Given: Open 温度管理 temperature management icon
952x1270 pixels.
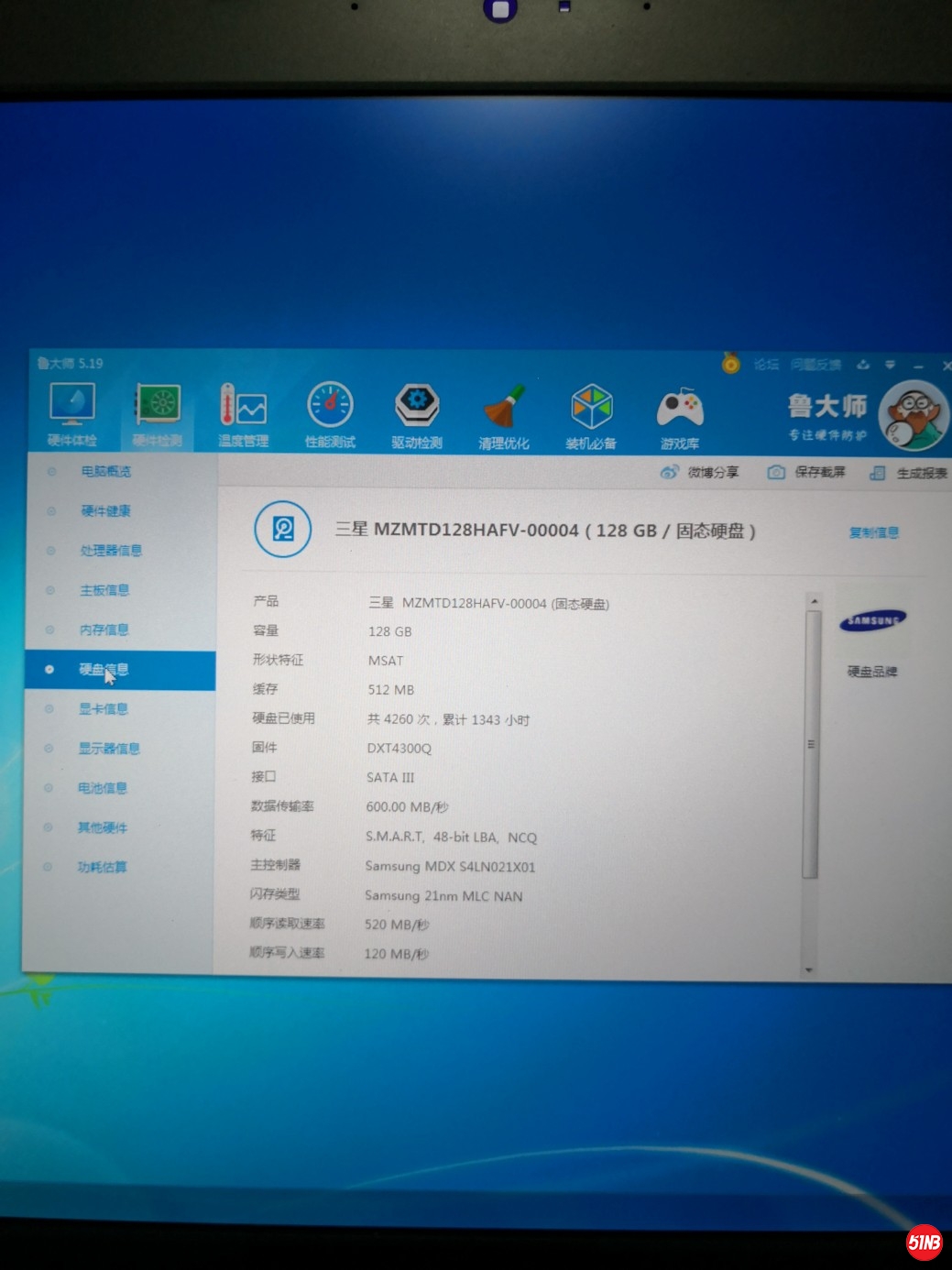Looking at the screenshot, I should (243, 415).
